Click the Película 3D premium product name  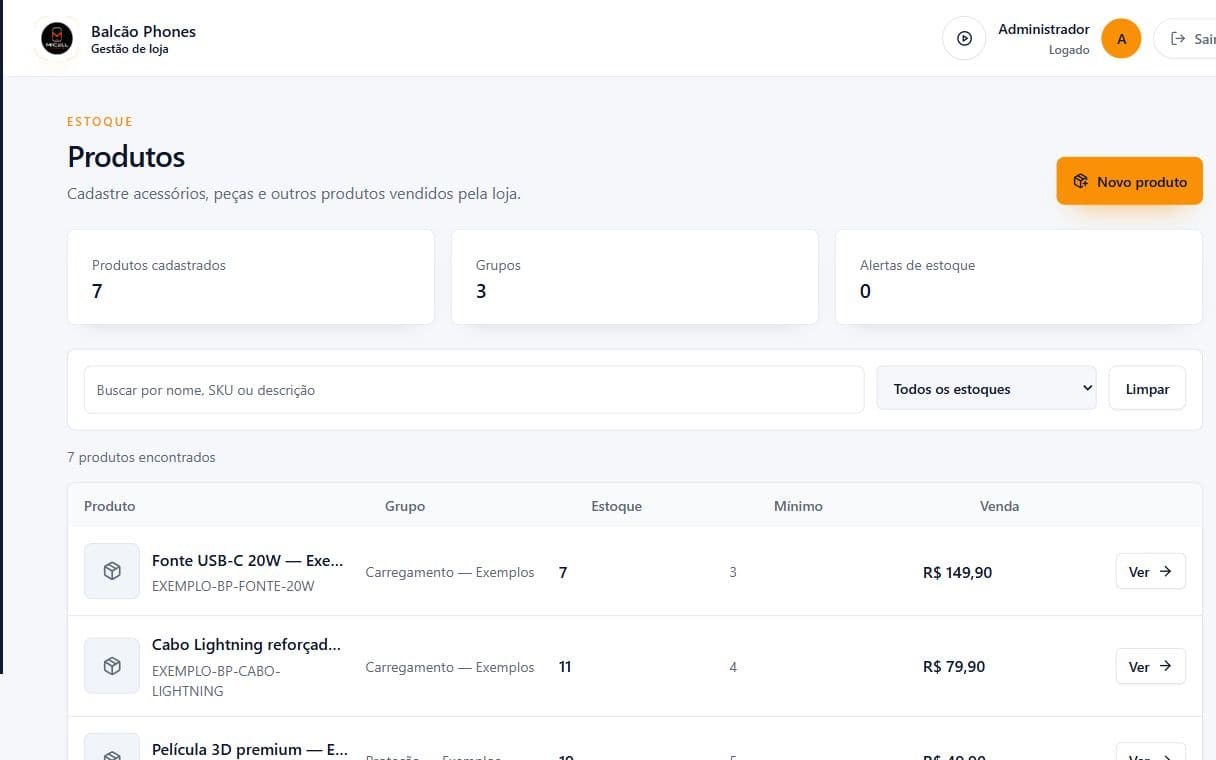coord(250,750)
